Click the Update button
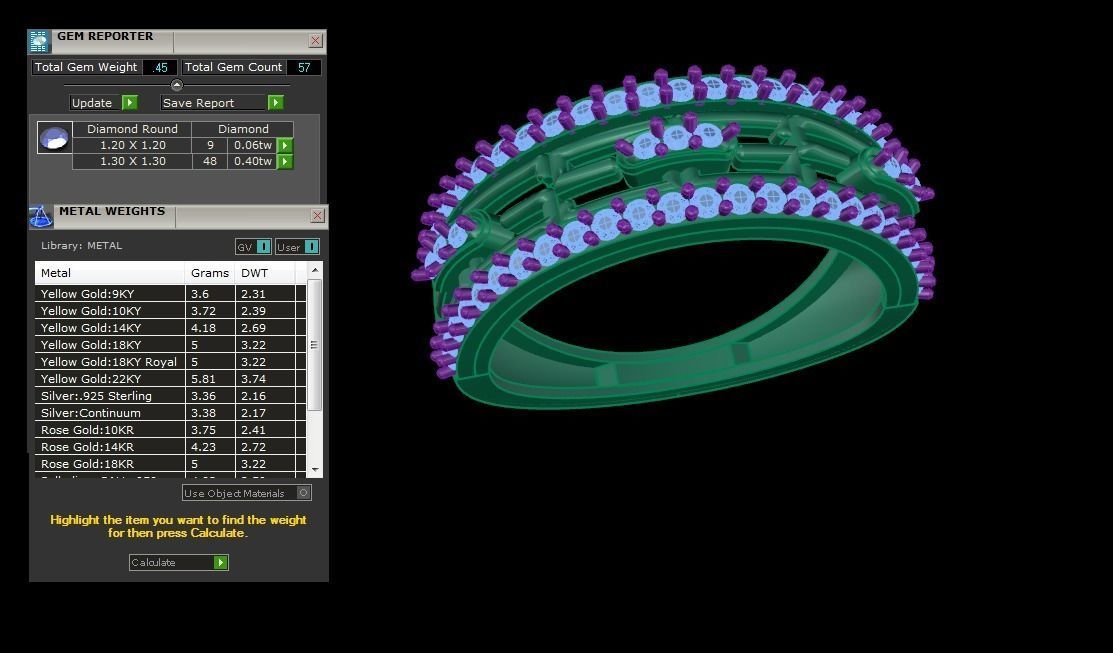The height and width of the screenshot is (653, 1113). tap(104, 103)
